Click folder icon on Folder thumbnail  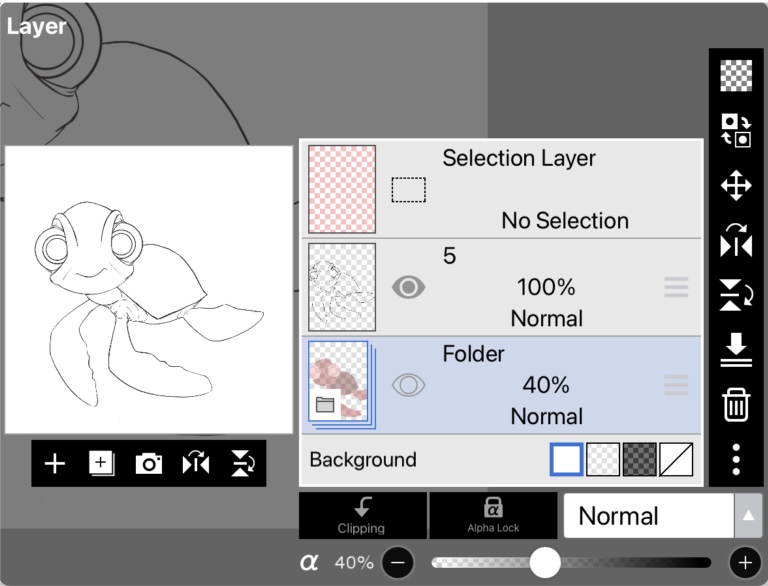coord(325,405)
